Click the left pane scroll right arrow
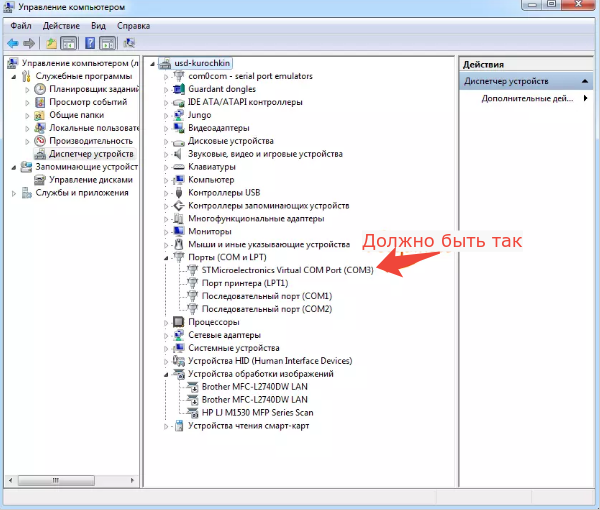This screenshot has width=600, height=510. pyautogui.click(x=132, y=480)
